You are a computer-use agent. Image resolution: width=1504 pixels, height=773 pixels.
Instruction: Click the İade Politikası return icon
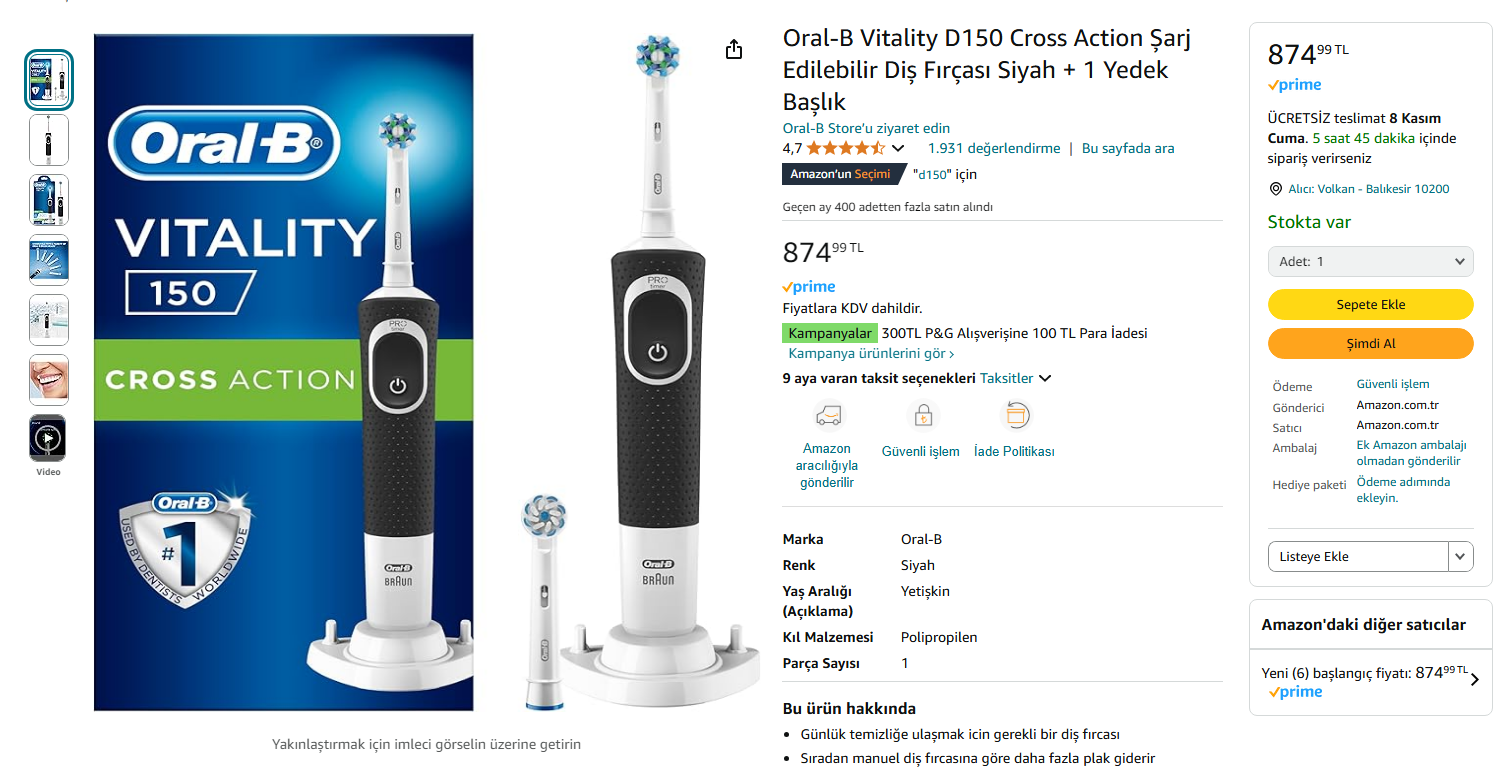(x=1015, y=414)
